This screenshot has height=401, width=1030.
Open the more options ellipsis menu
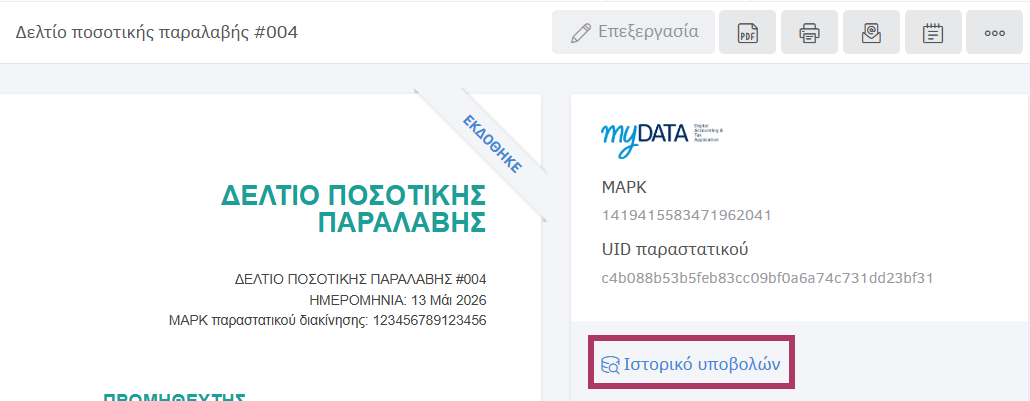995,32
